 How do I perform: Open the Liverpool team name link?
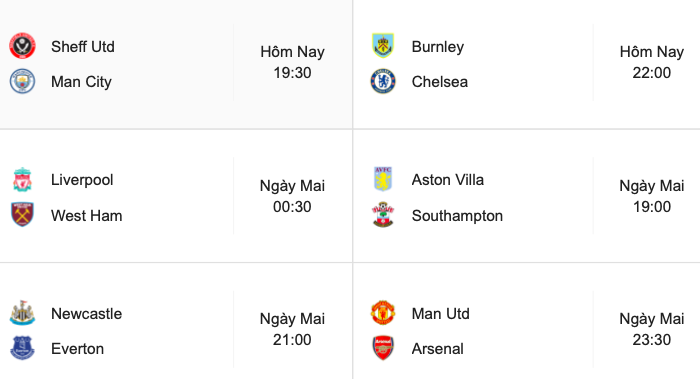(x=82, y=180)
